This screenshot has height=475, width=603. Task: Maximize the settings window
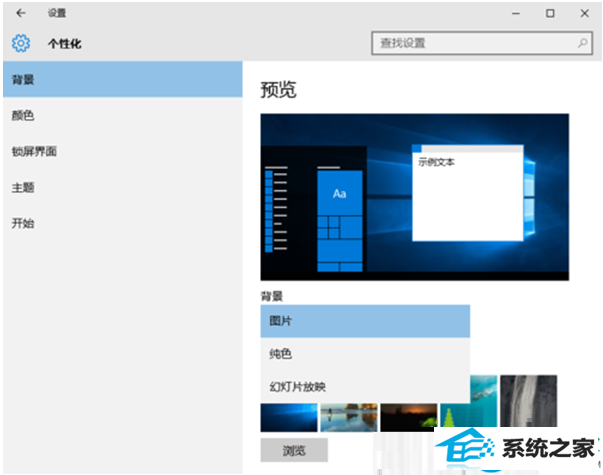click(x=549, y=13)
